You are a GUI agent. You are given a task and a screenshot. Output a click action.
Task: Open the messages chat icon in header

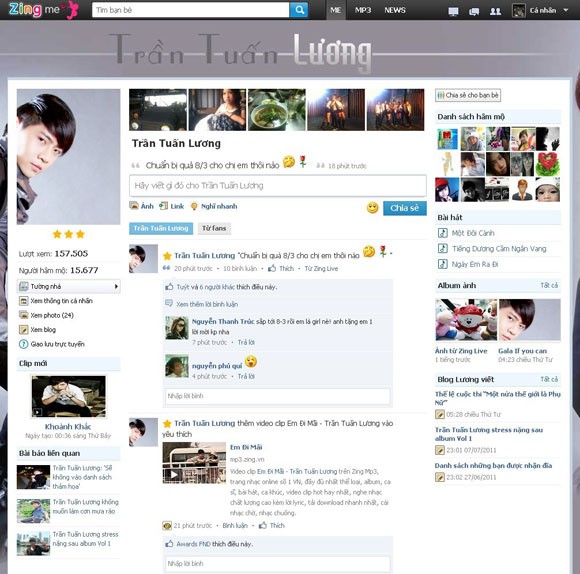[x=474, y=11]
